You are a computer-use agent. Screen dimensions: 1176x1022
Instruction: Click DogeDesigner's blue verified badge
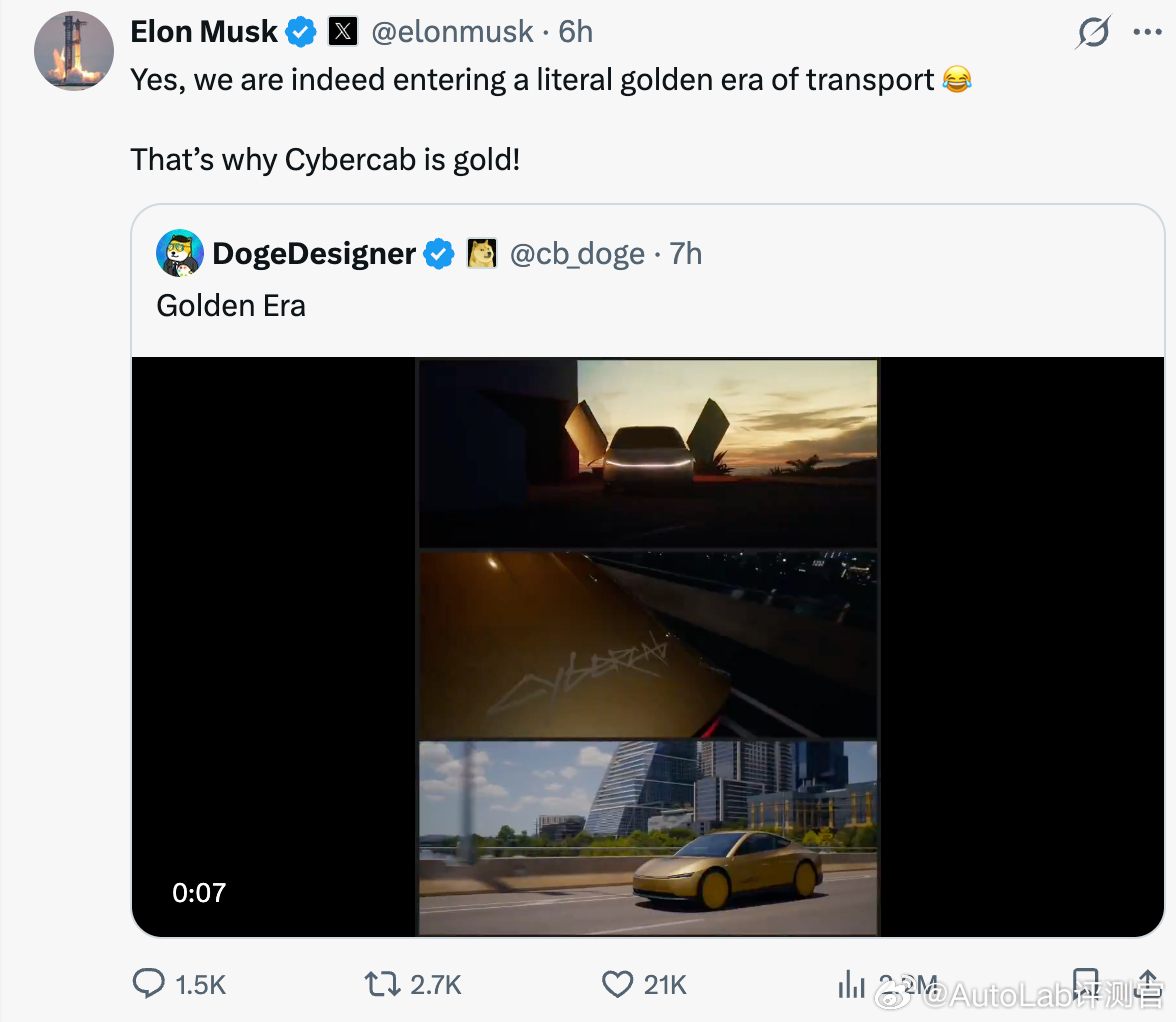(x=439, y=254)
